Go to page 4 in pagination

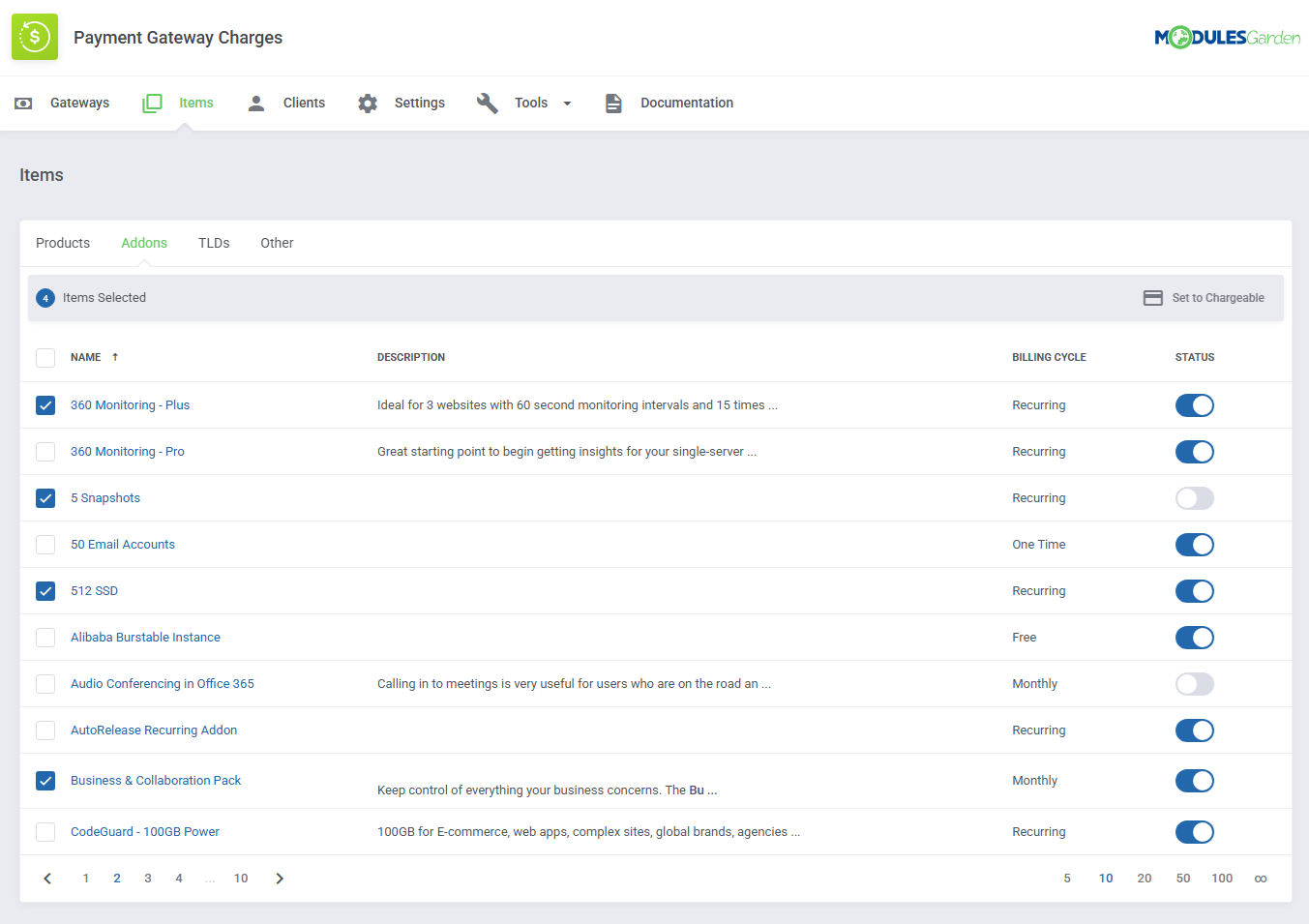click(178, 878)
